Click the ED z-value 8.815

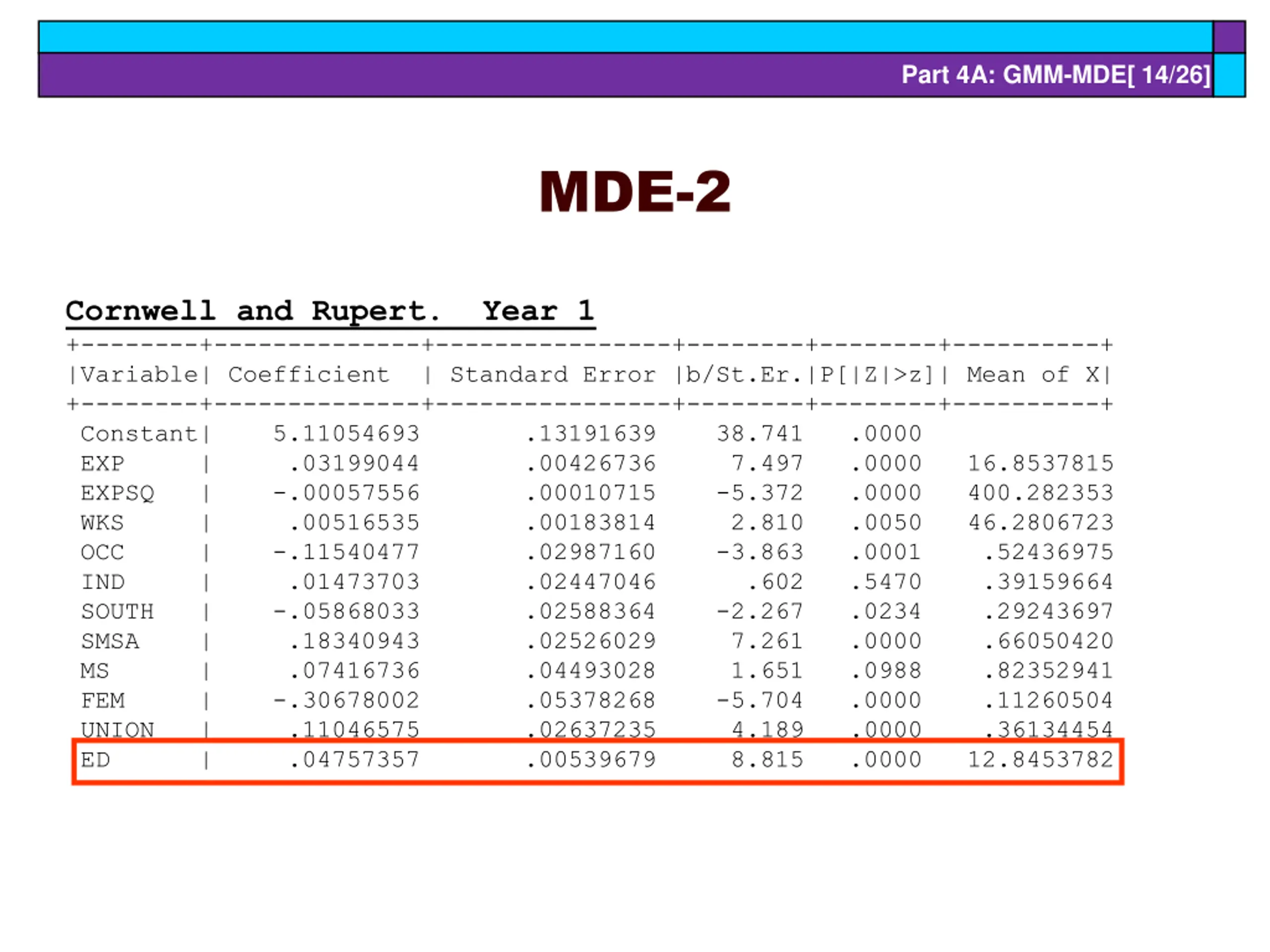[767, 760]
